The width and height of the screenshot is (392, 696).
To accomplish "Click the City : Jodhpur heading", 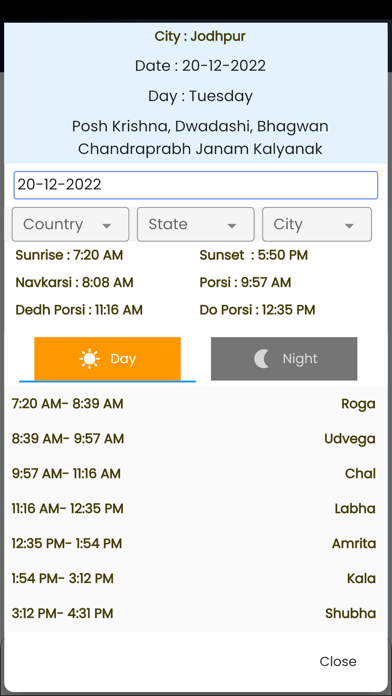I will [x=200, y=36].
